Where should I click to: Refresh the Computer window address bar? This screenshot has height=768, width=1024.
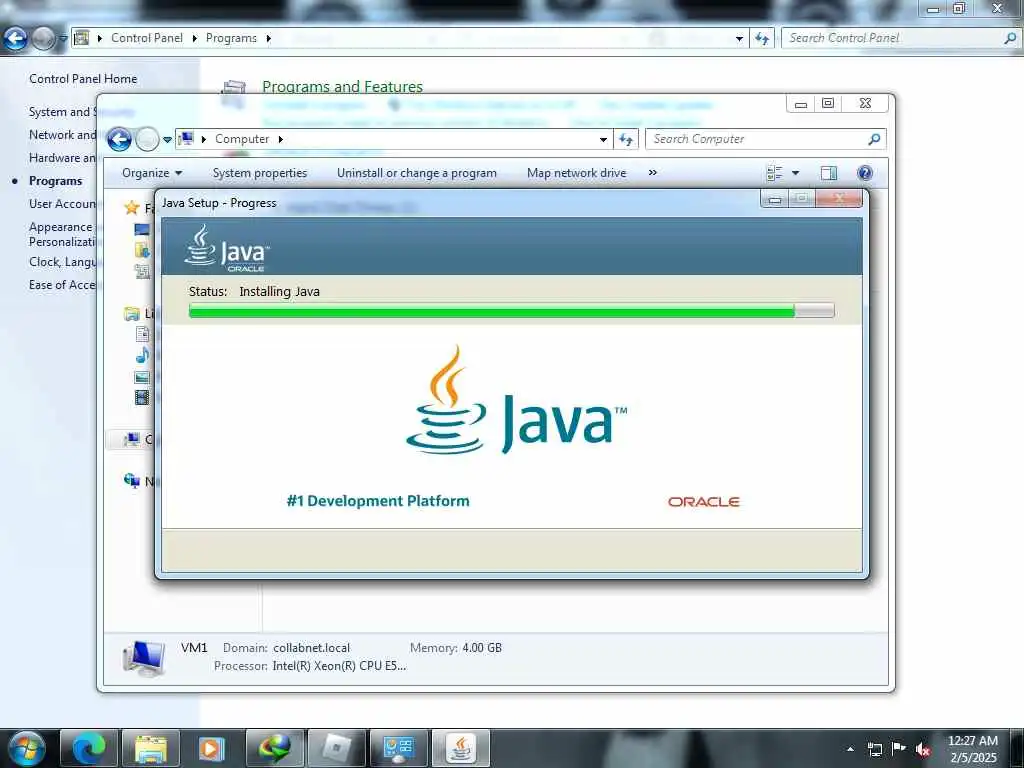tap(626, 139)
